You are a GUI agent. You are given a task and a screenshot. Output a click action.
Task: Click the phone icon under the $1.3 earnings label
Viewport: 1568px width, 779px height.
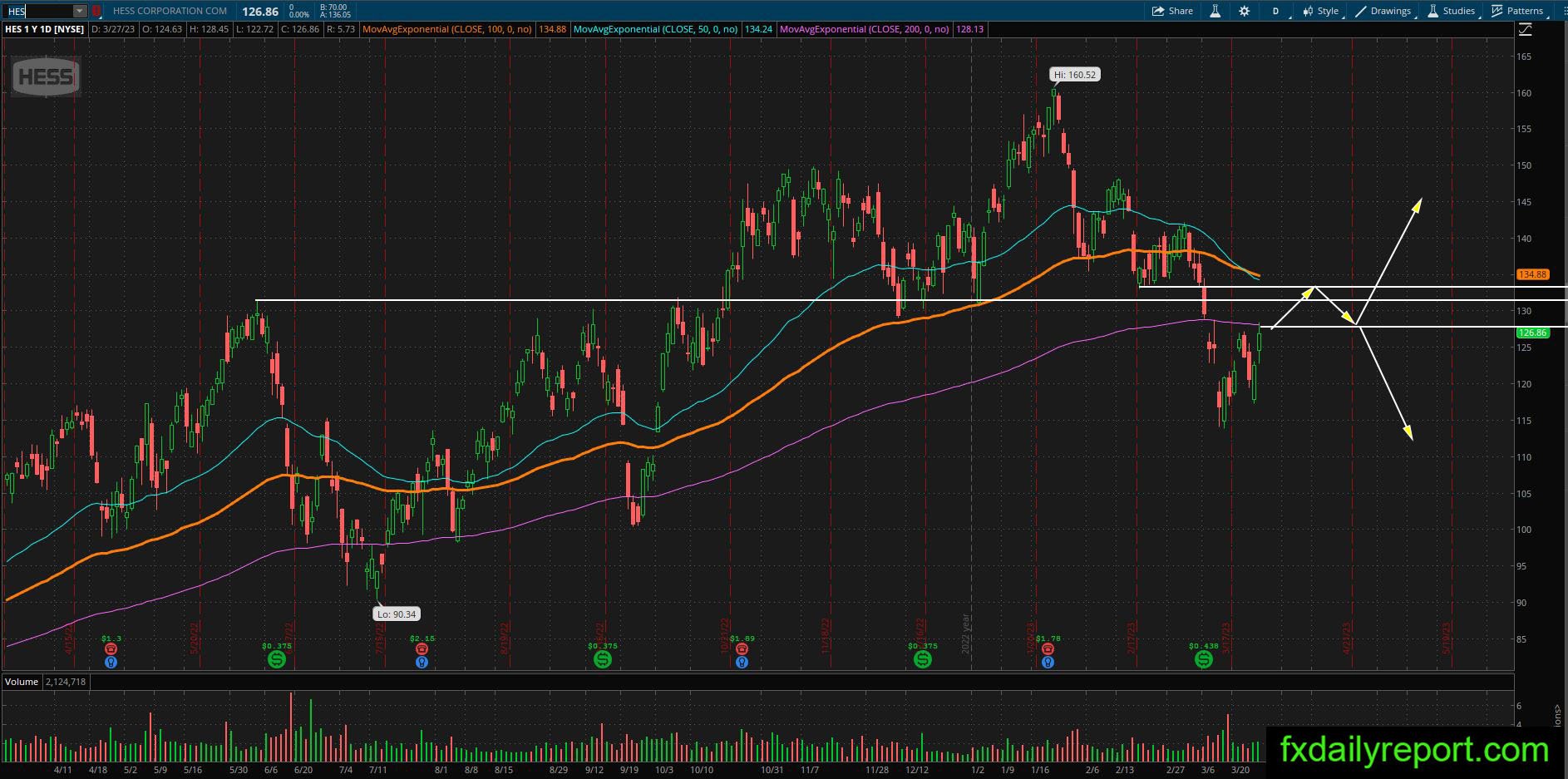111,649
